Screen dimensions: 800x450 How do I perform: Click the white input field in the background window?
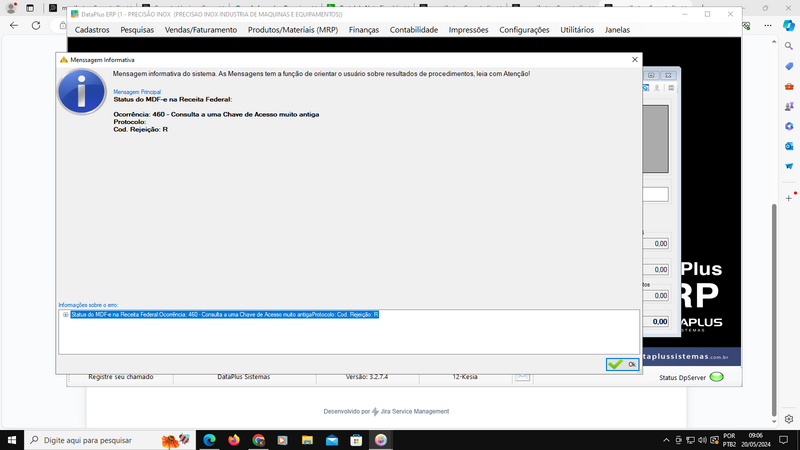pyautogui.click(x=656, y=194)
